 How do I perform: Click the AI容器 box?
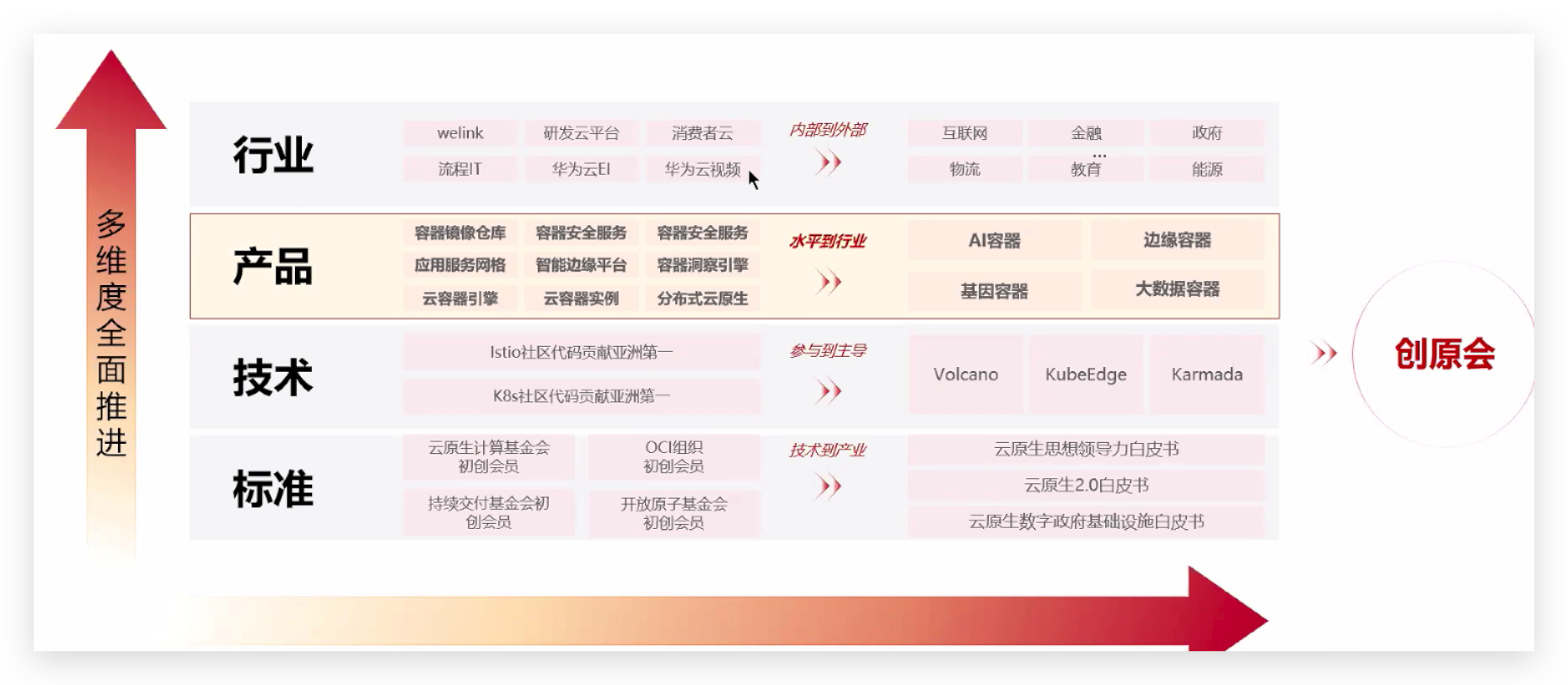[995, 240]
